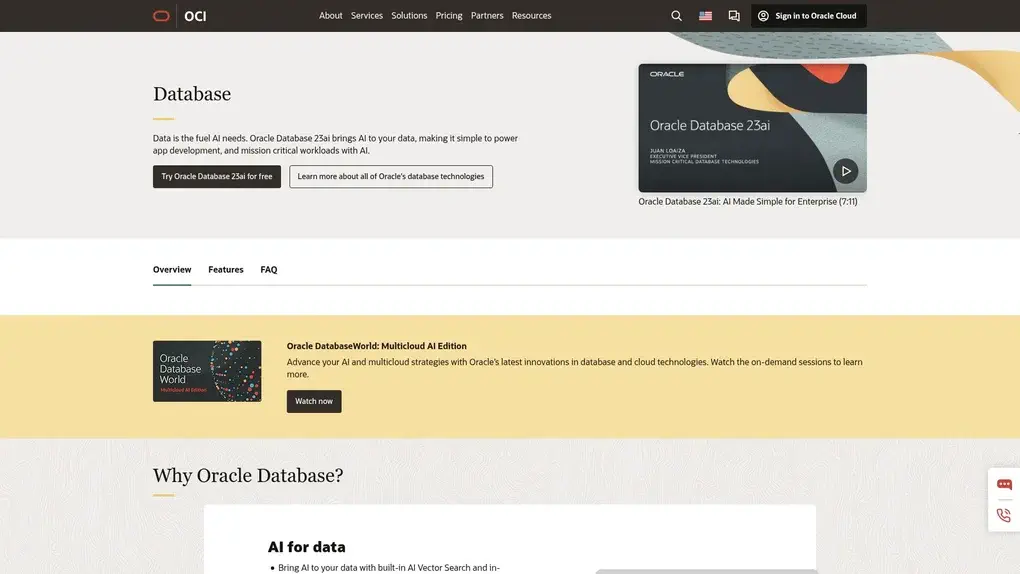Open the chat bubbles icon in header
Viewport: 1020px width, 574px height.
click(x=734, y=16)
